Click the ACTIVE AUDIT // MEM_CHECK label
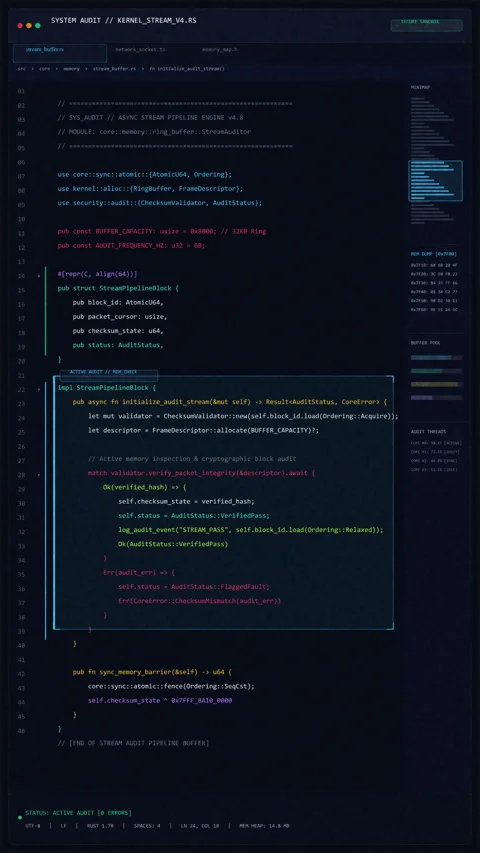The height and width of the screenshot is (853, 480). point(108,375)
